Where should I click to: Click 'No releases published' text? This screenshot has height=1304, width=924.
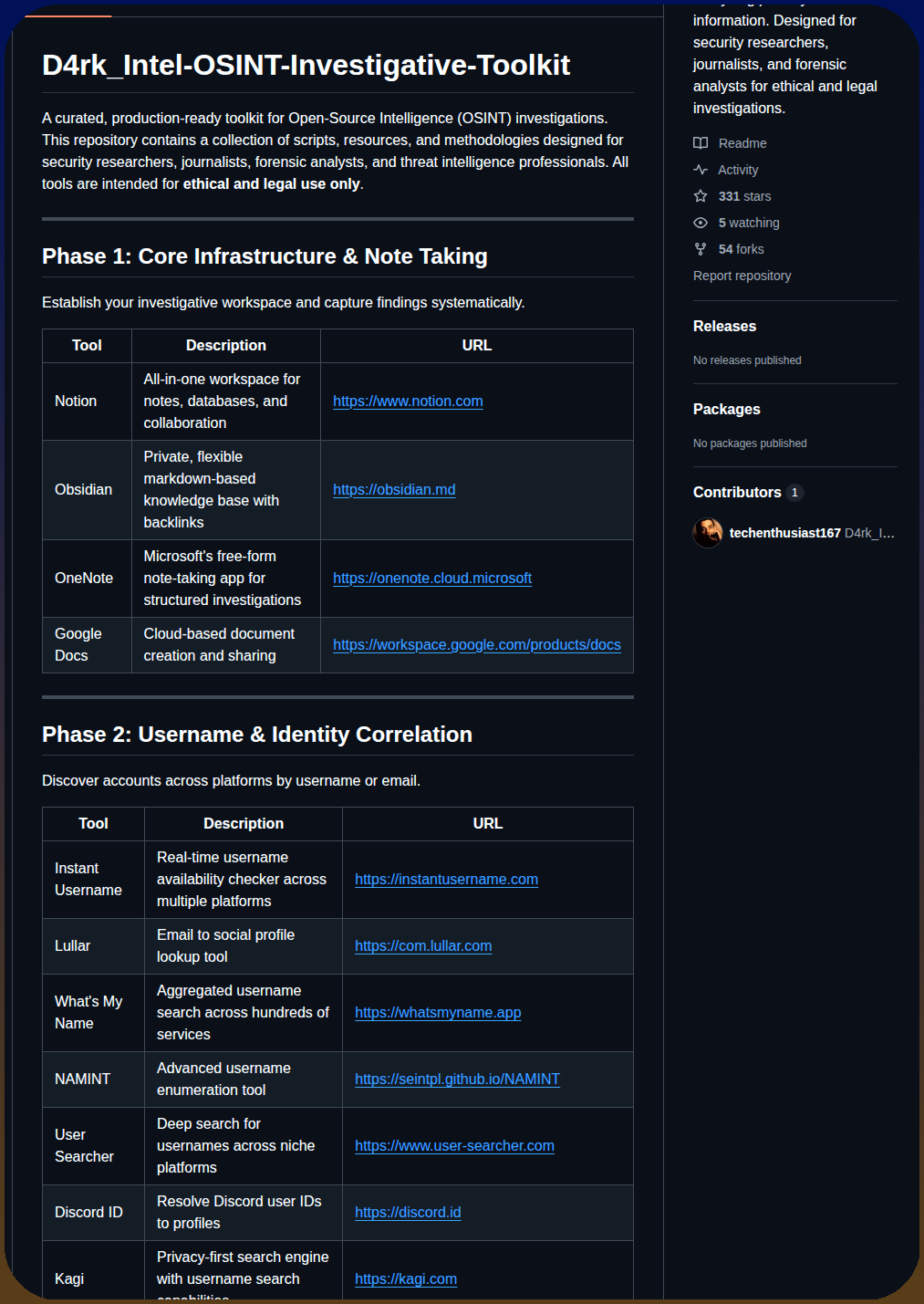click(x=747, y=360)
